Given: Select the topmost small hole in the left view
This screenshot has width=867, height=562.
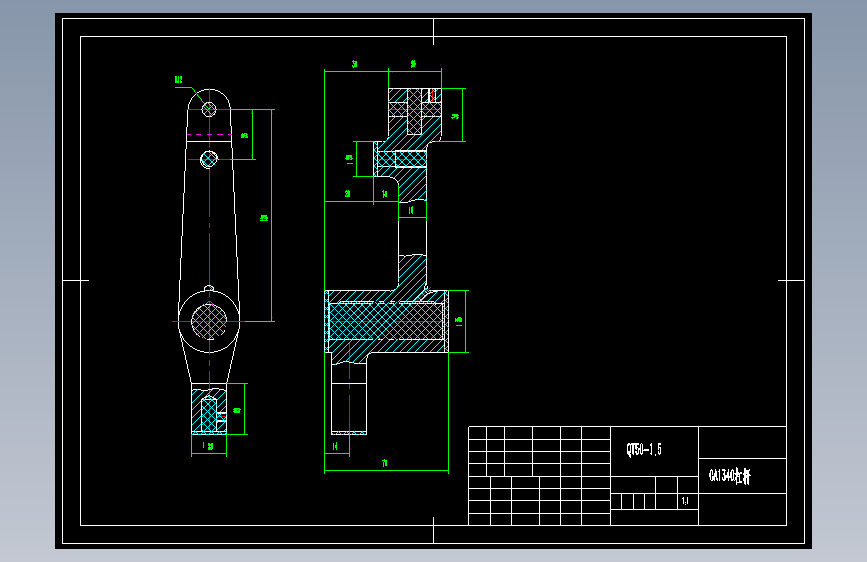Looking at the screenshot, I should click(x=209, y=109).
